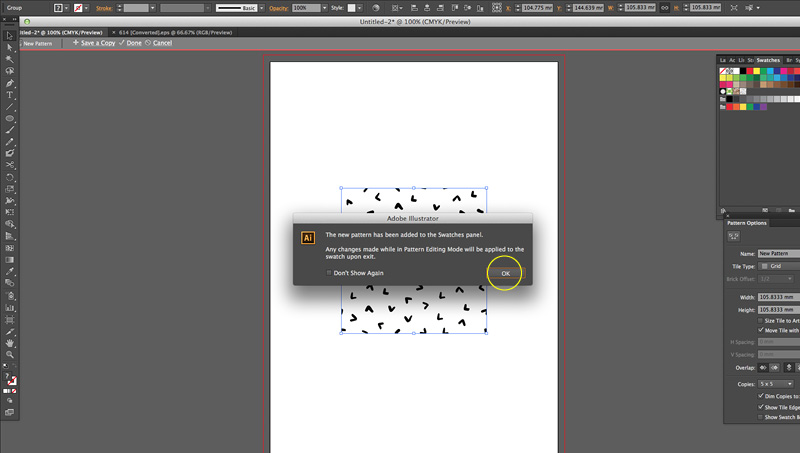This screenshot has height=453, width=800.
Task: Check Don't Show Again box
Action: [x=329, y=273]
